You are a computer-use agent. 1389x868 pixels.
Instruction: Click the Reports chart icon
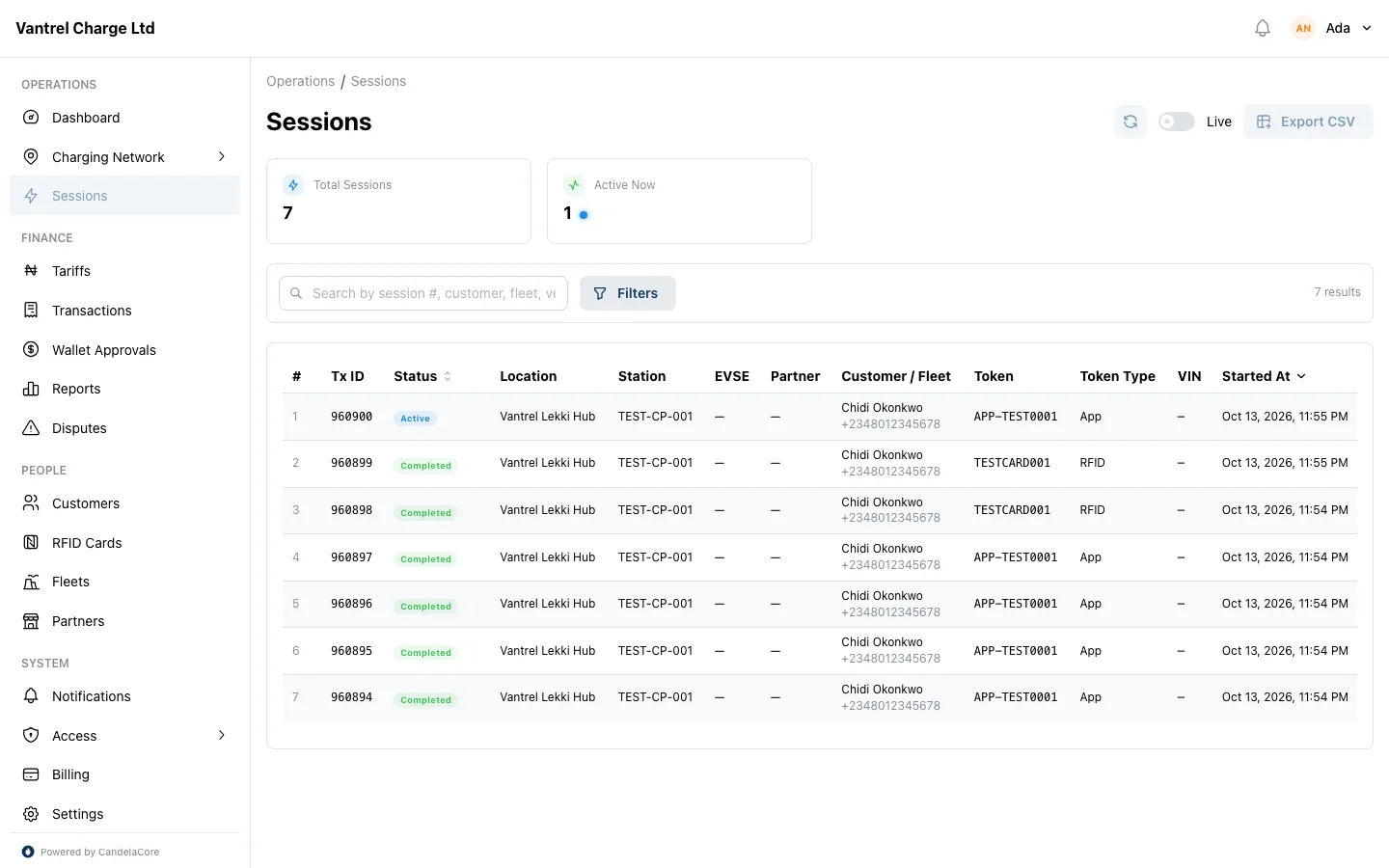tap(31, 389)
